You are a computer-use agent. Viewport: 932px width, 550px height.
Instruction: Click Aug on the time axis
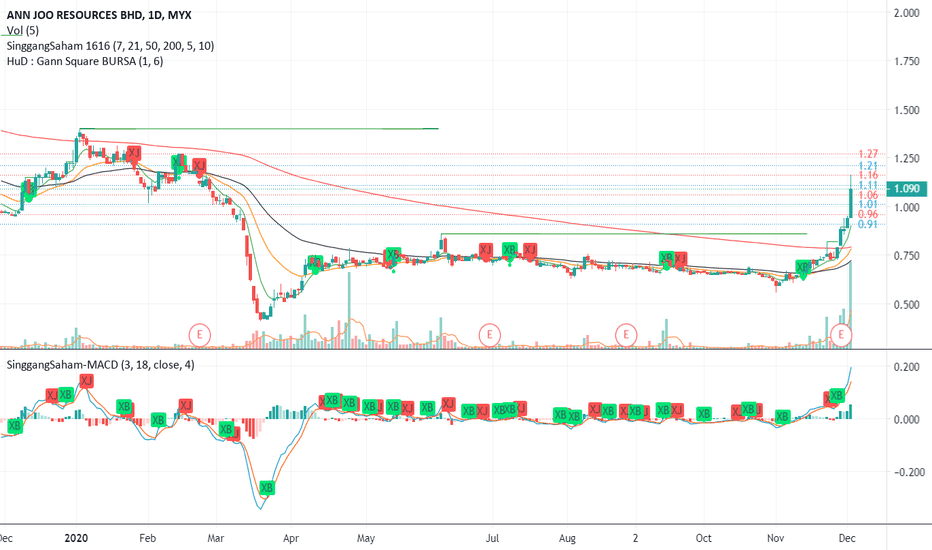click(x=567, y=538)
